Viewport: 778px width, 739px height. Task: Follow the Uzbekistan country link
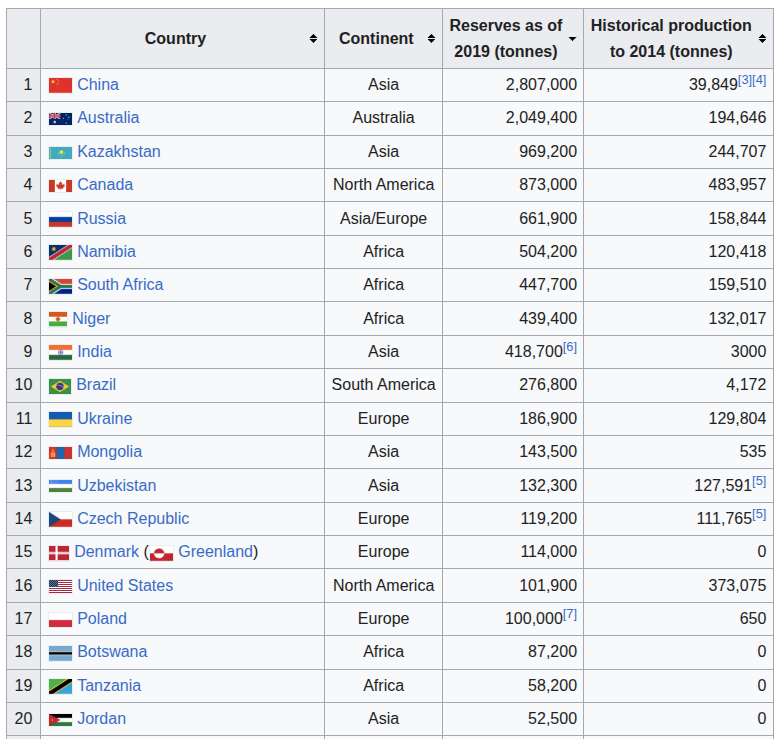point(117,485)
